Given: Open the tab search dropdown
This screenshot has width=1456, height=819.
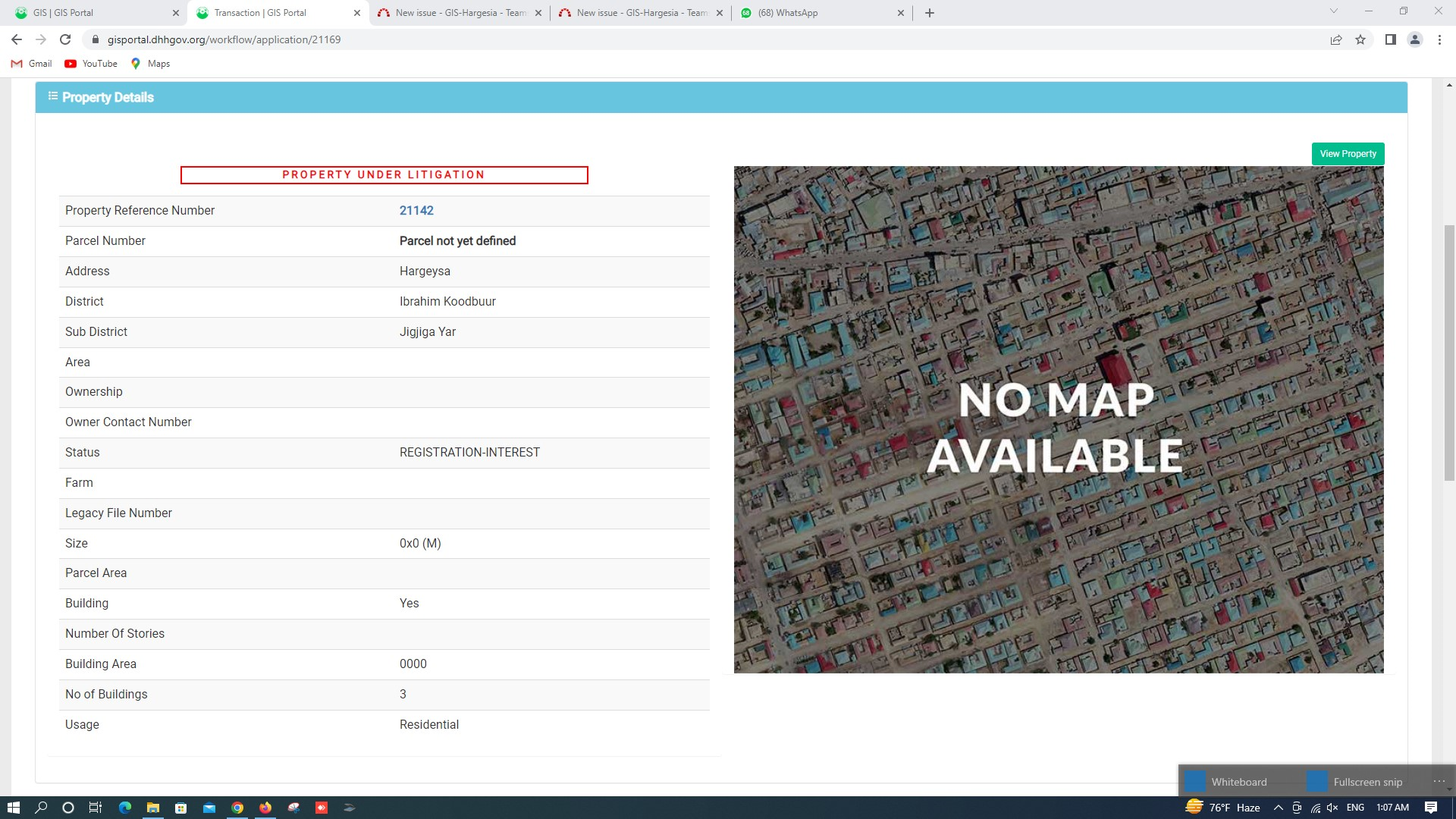Looking at the screenshot, I should coord(1334,11).
